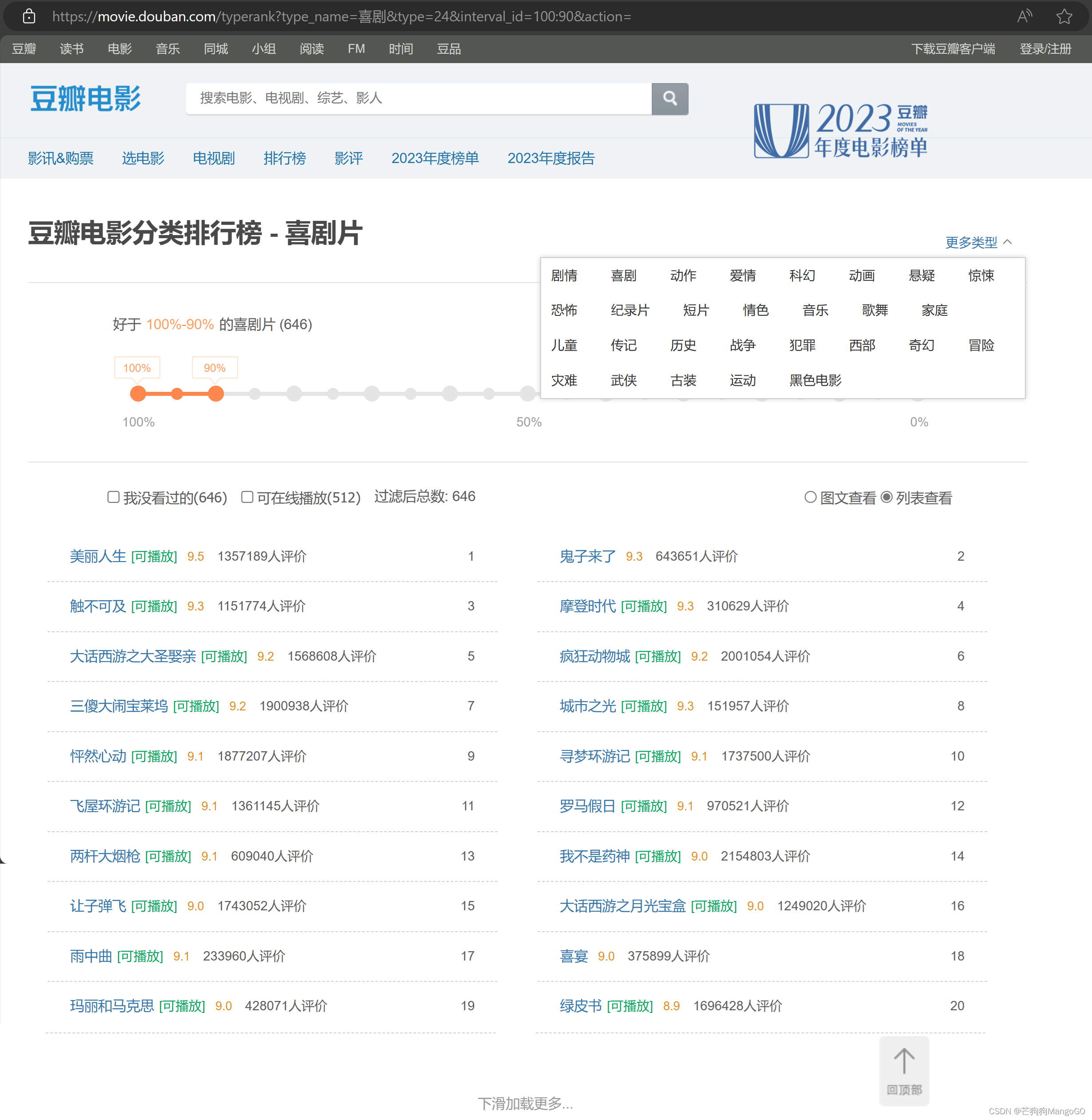The height and width of the screenshot is (1120, 1092).
Task: Click the browser favorite star icon
Action: [1064, 16]
